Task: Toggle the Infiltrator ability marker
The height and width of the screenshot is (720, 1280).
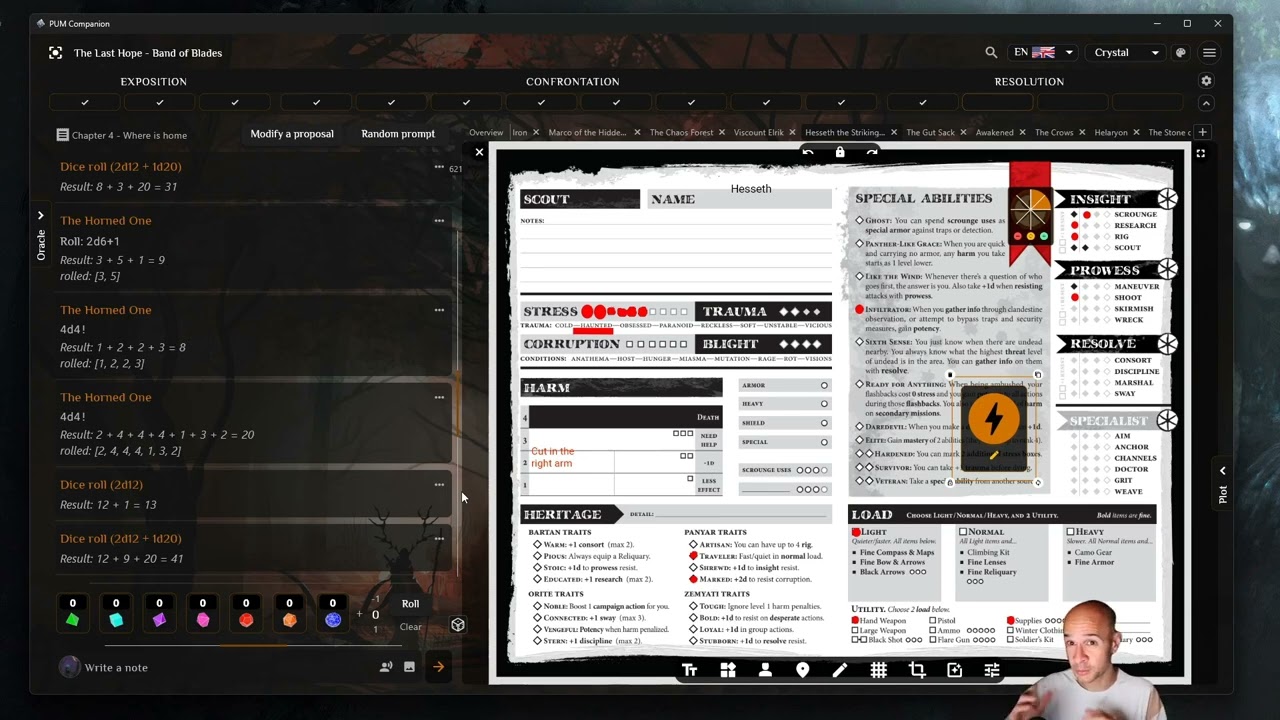Action: pyautogui.click(x=859, y=310)
